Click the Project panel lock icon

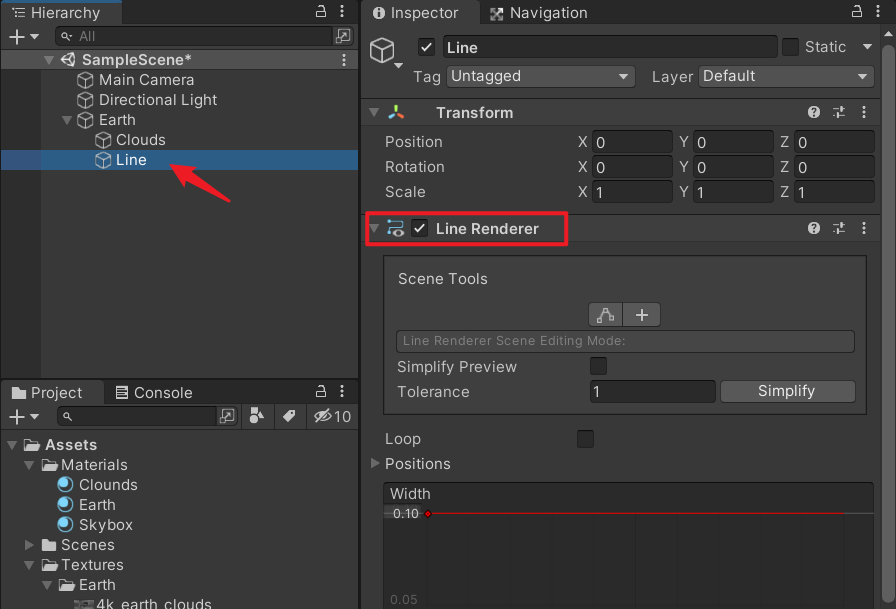pyautogui.click(x=321, y=391)
